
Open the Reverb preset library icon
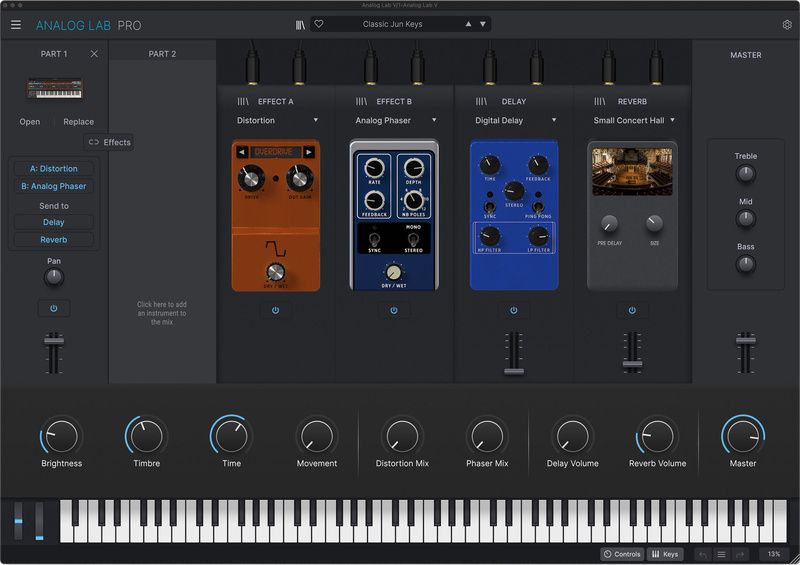pos(599,102)
